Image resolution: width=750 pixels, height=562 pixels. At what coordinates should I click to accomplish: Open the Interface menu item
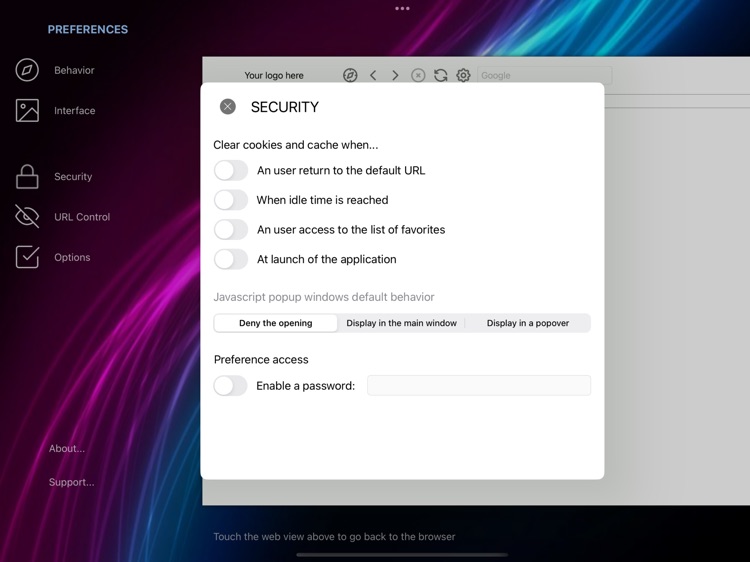[75, 110]
